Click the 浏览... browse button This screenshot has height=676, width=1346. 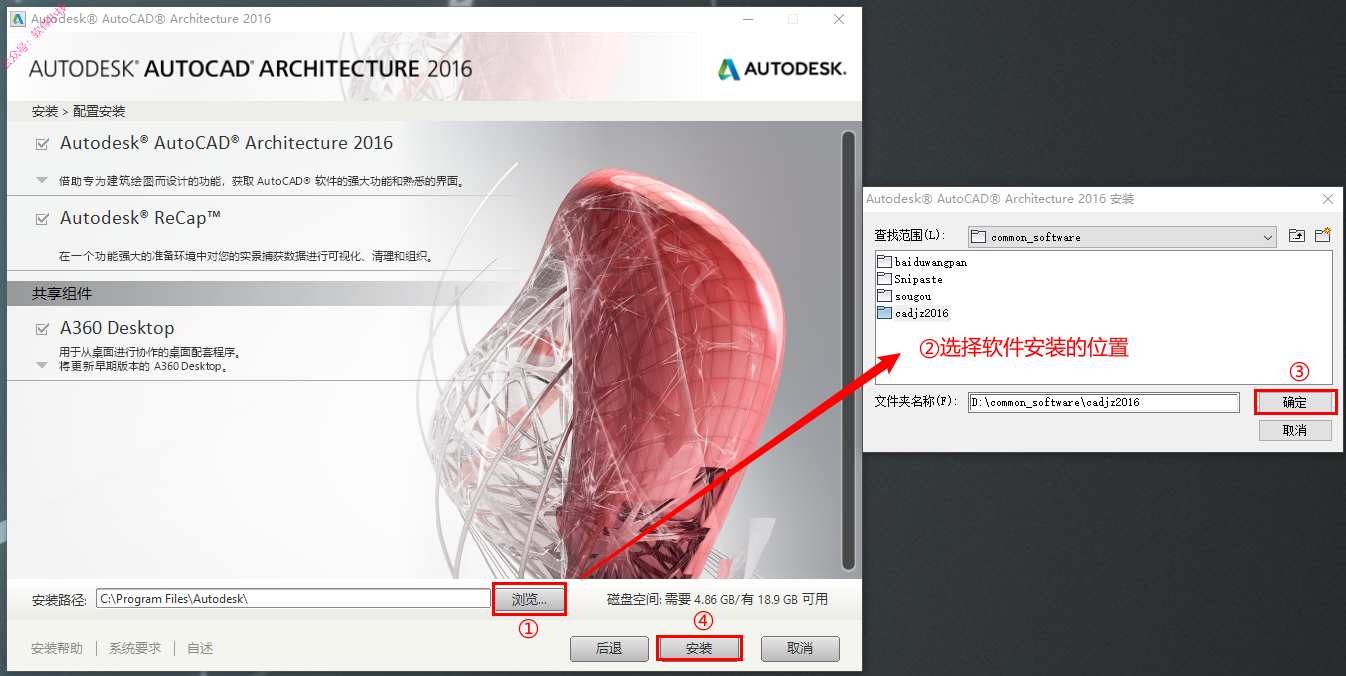coord(529,600)
